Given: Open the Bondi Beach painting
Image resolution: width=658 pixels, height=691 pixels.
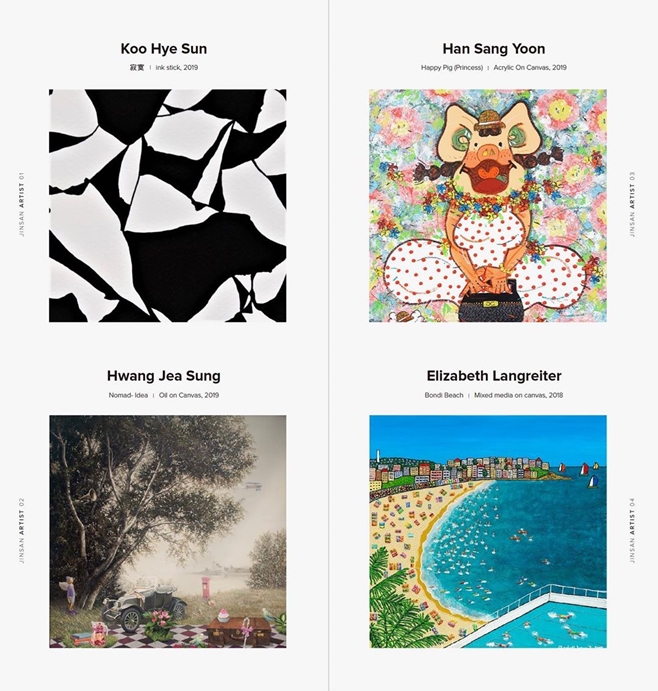Looking at the screenshot, I should tap(488, 531).
